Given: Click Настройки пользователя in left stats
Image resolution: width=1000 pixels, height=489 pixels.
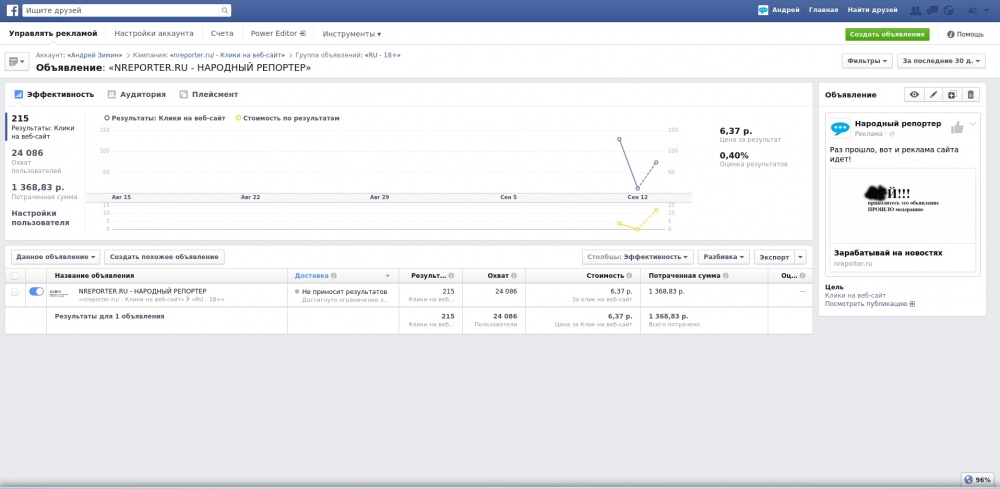Looking at the screenshot, I should 40,218.
